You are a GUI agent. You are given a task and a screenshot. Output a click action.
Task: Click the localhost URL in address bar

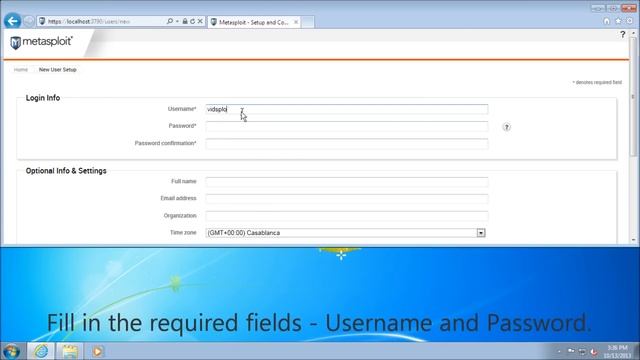89,21
